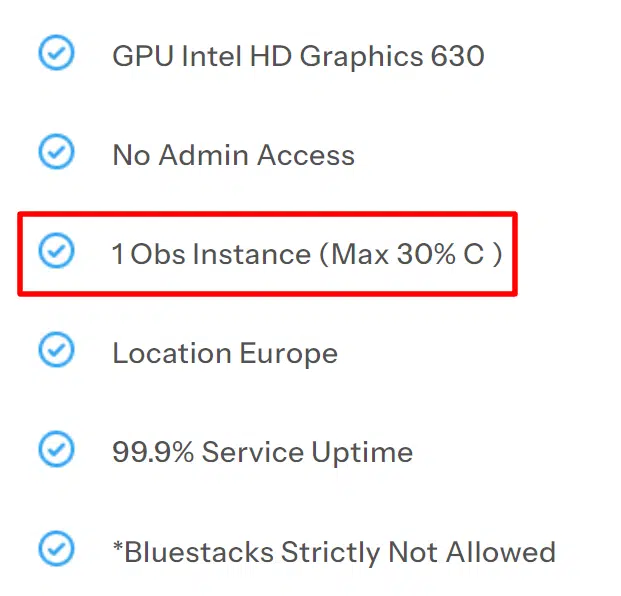621x596 pixels.
Task: Click the checkmark icon beside 1 Obs Instance
Action: pyautogui.click(x=56, y=252)
